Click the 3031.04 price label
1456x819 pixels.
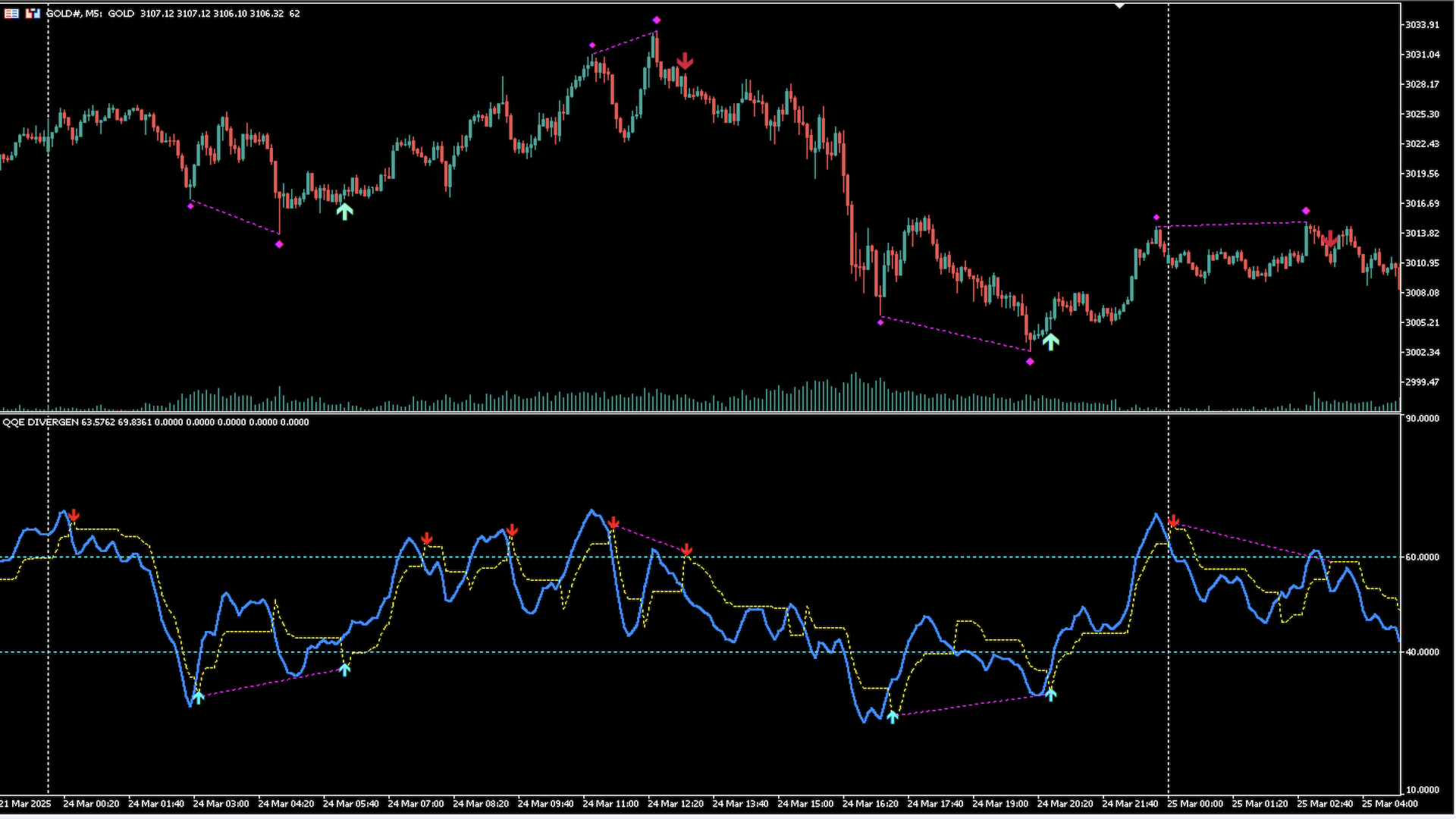(x=1422, y=55)
